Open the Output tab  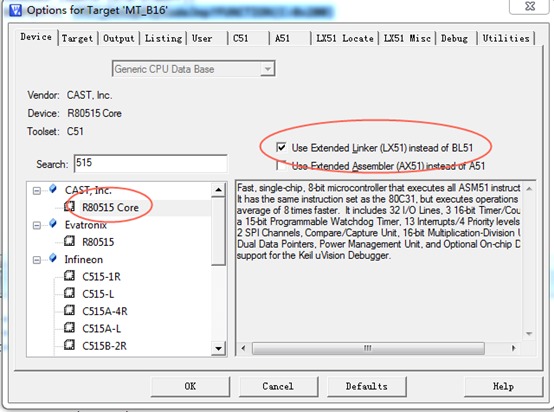[x=119, y=39]
